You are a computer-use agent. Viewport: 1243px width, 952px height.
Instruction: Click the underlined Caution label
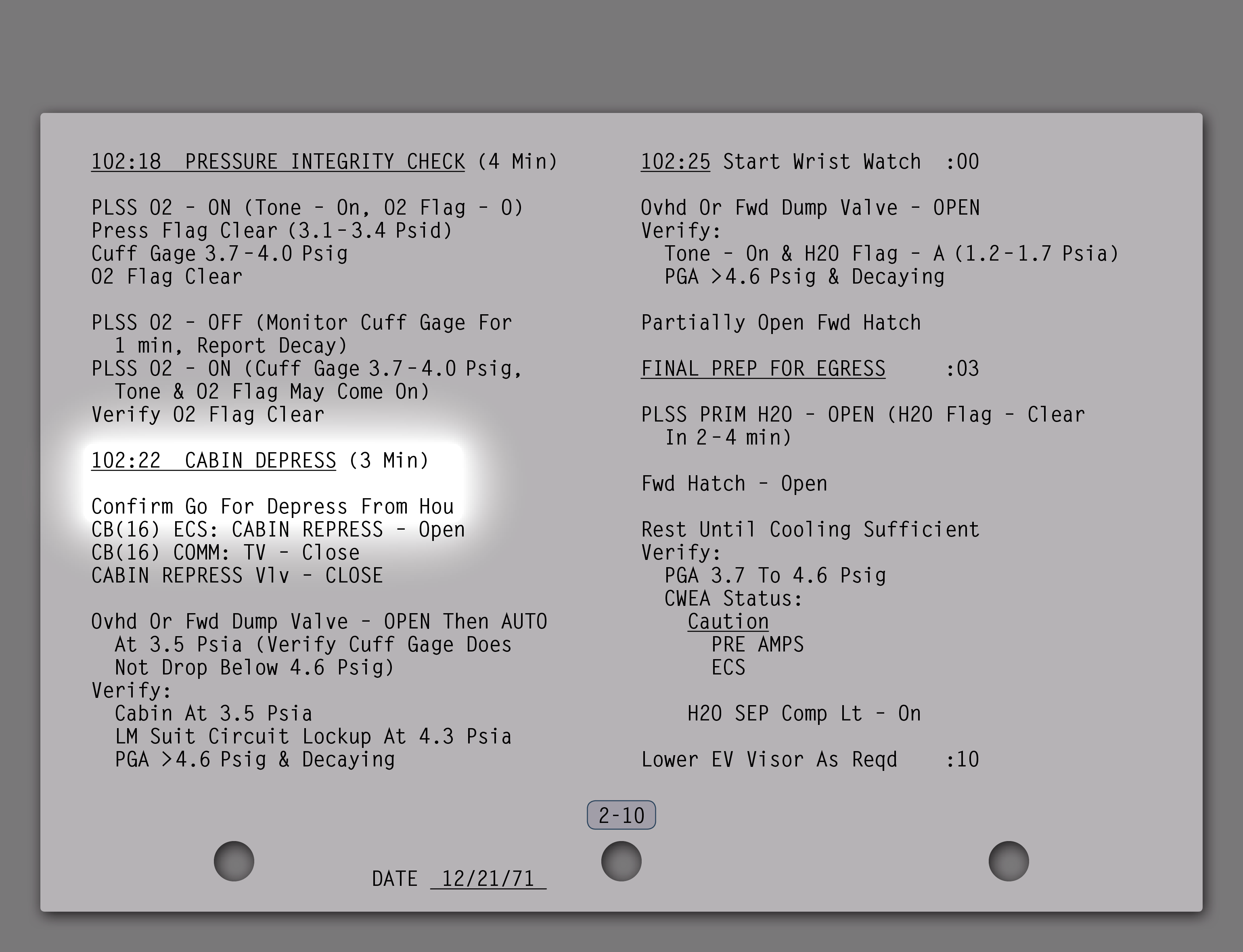pos(728,621)
